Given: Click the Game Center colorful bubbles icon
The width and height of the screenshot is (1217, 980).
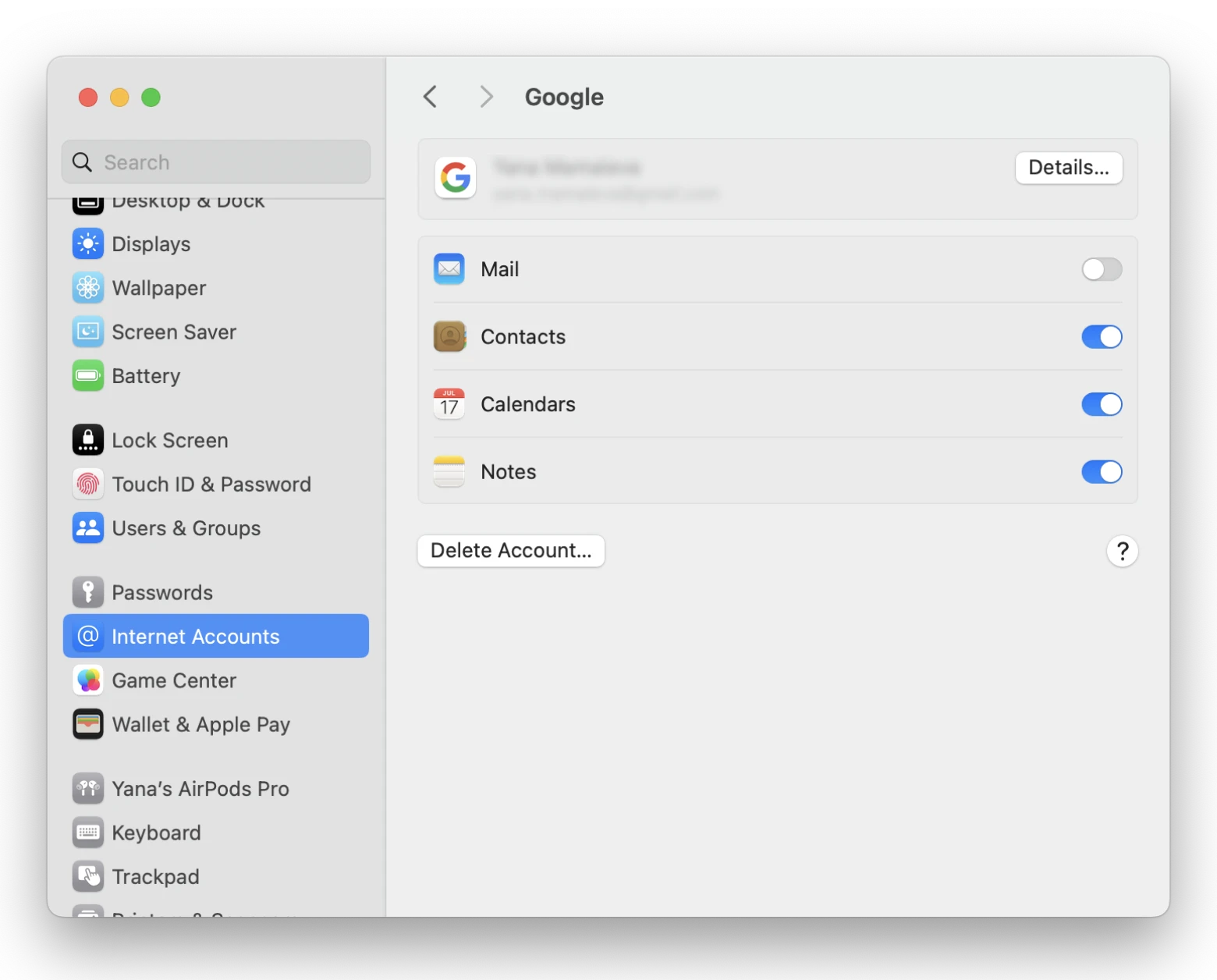Looking at the screenshot, I should click(88, 680).
